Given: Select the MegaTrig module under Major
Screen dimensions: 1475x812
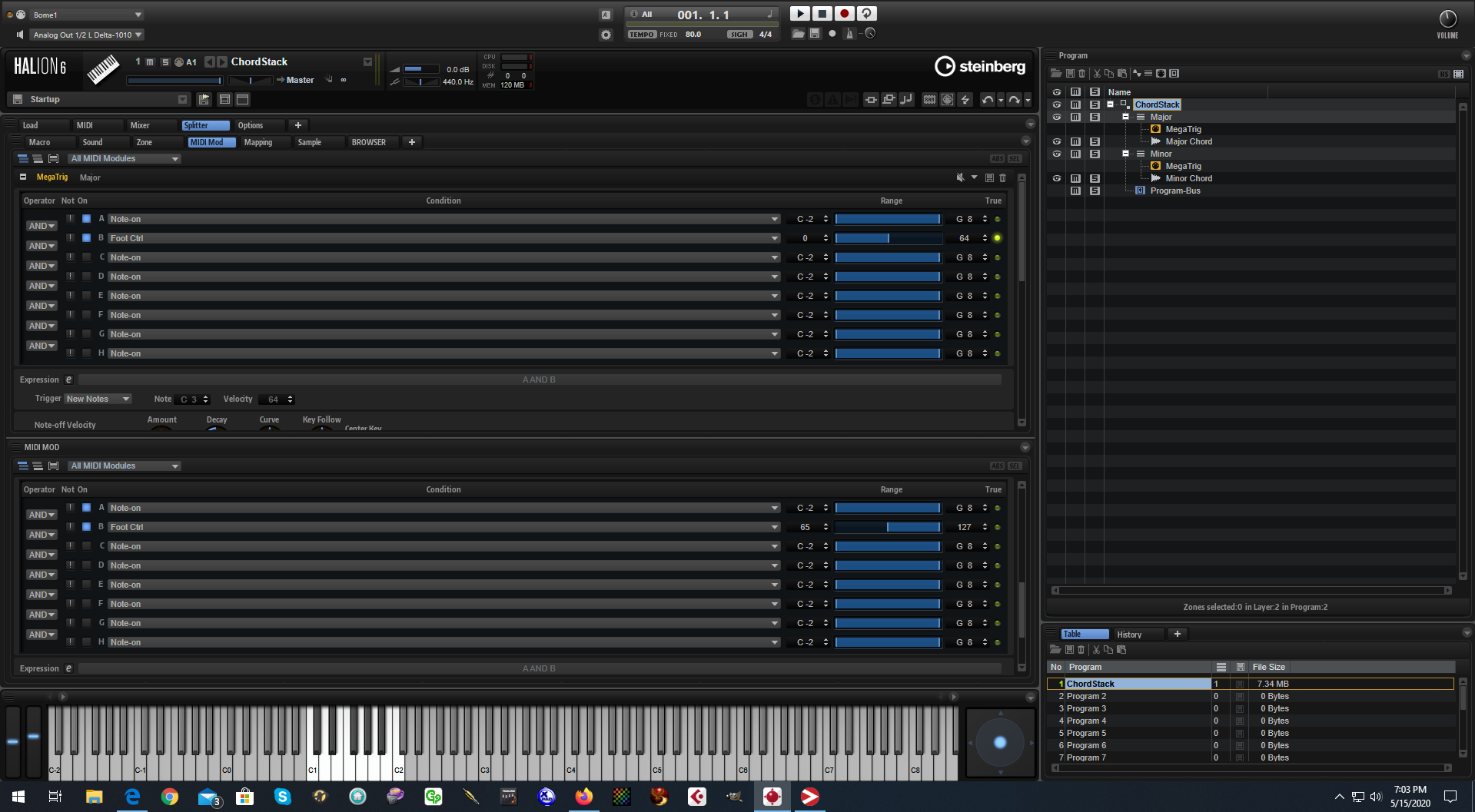Looking at the screenshot, I should [1183, 129].
